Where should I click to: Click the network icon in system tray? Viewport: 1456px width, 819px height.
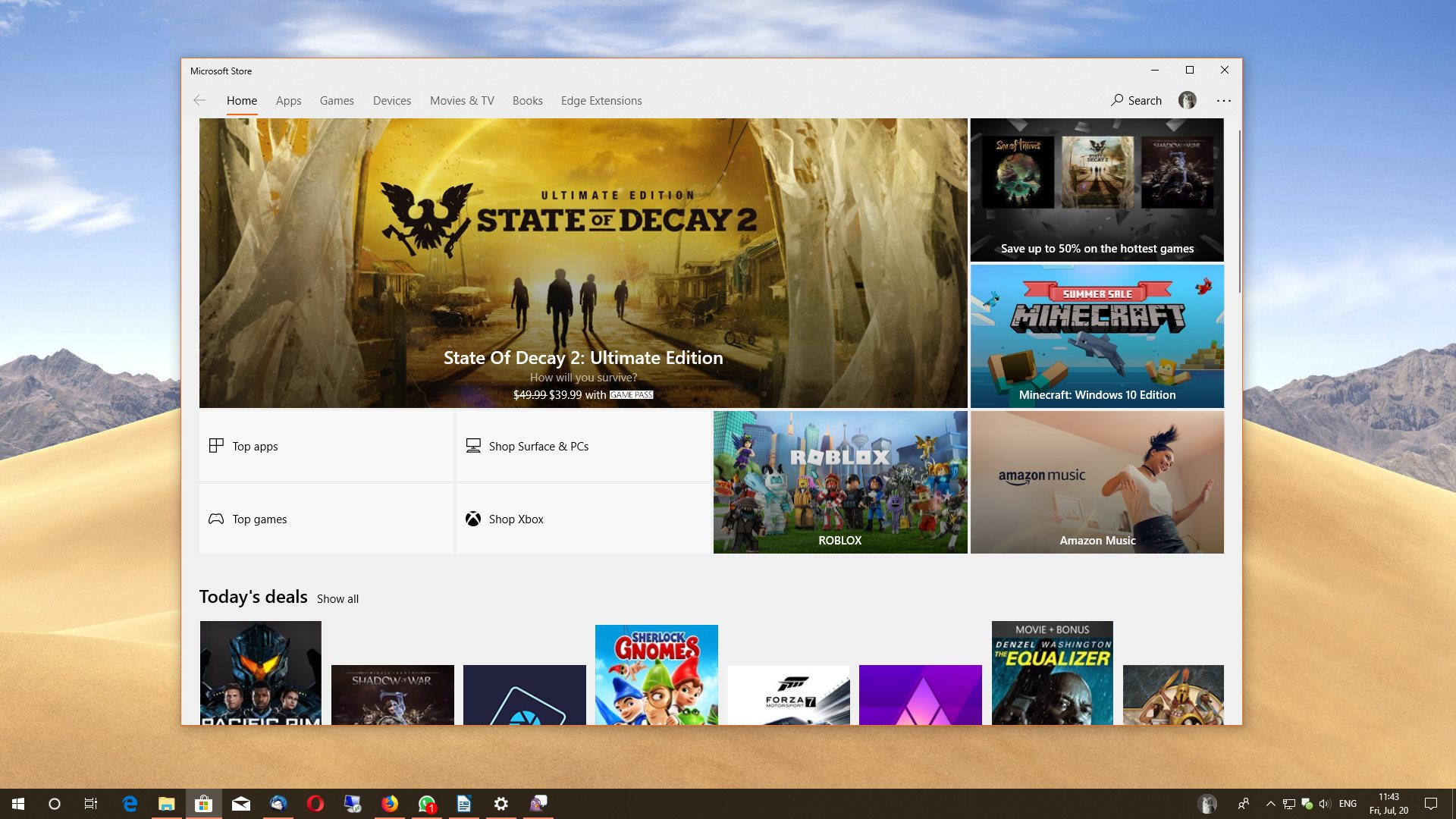pyautogui.click(x=1289, y=804)
